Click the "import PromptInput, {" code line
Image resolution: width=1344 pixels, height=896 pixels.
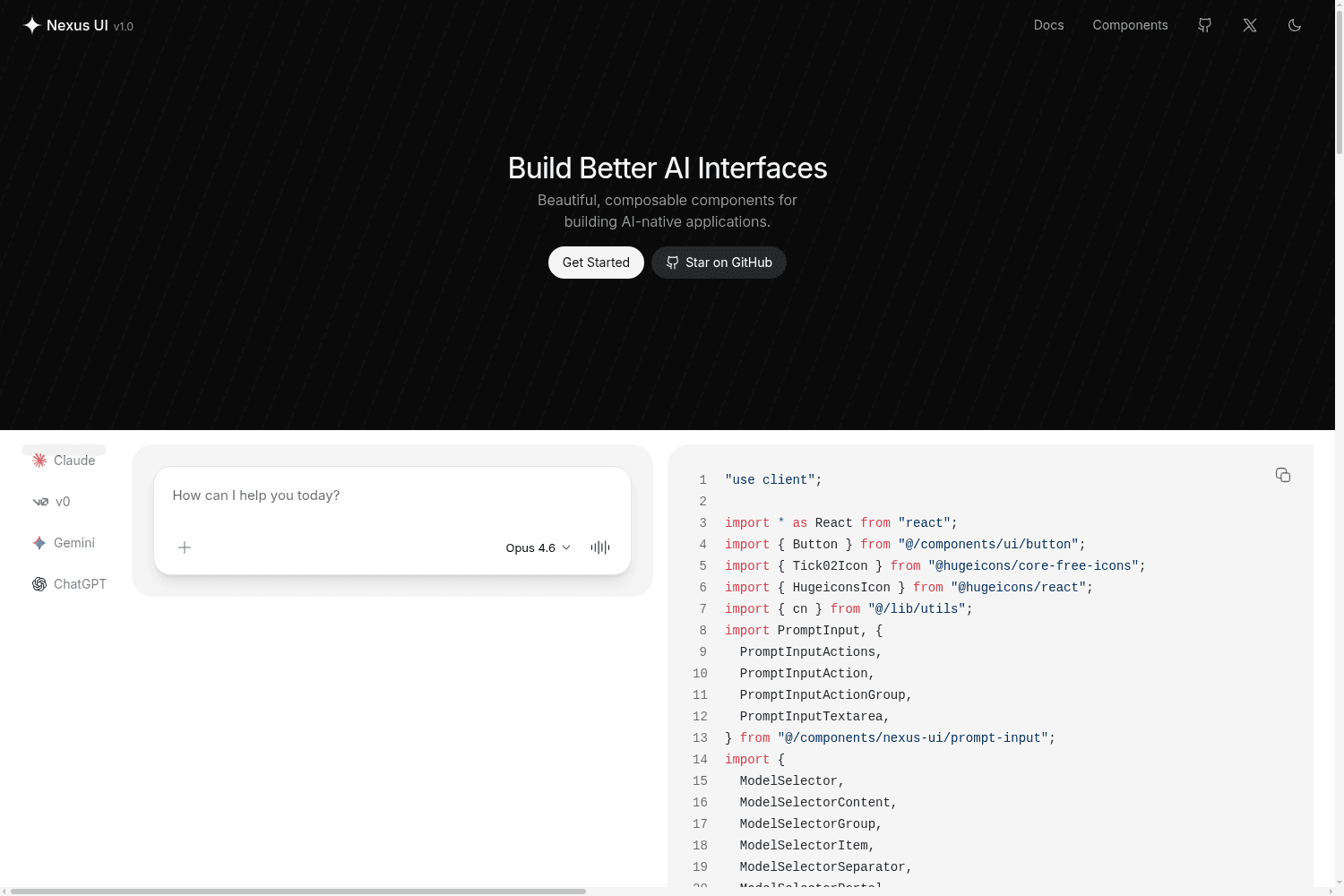(804, 631)
